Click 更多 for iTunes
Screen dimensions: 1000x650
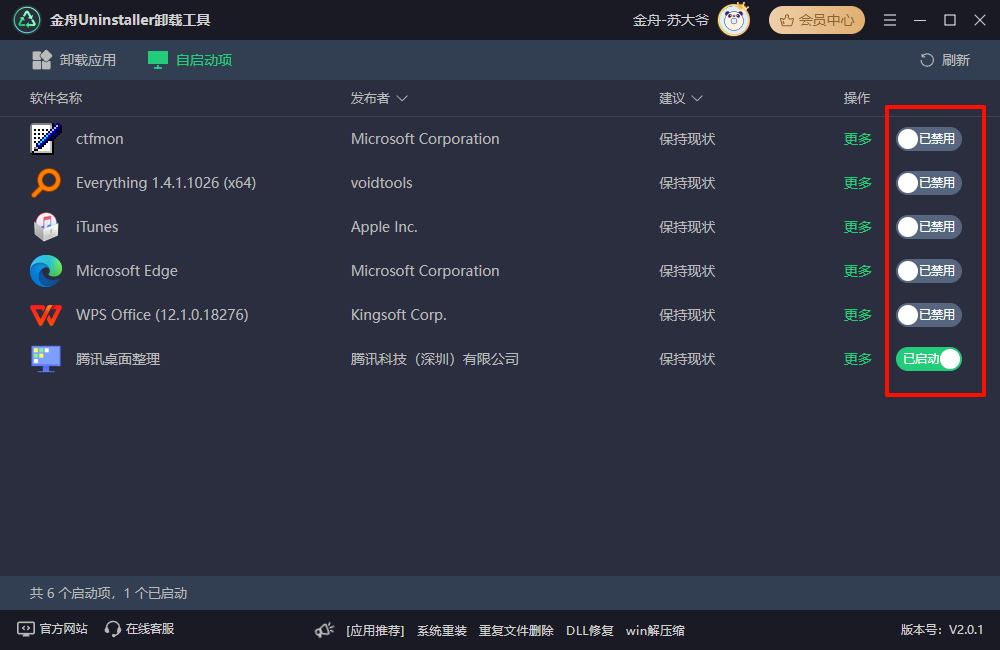tap(857, 226)
